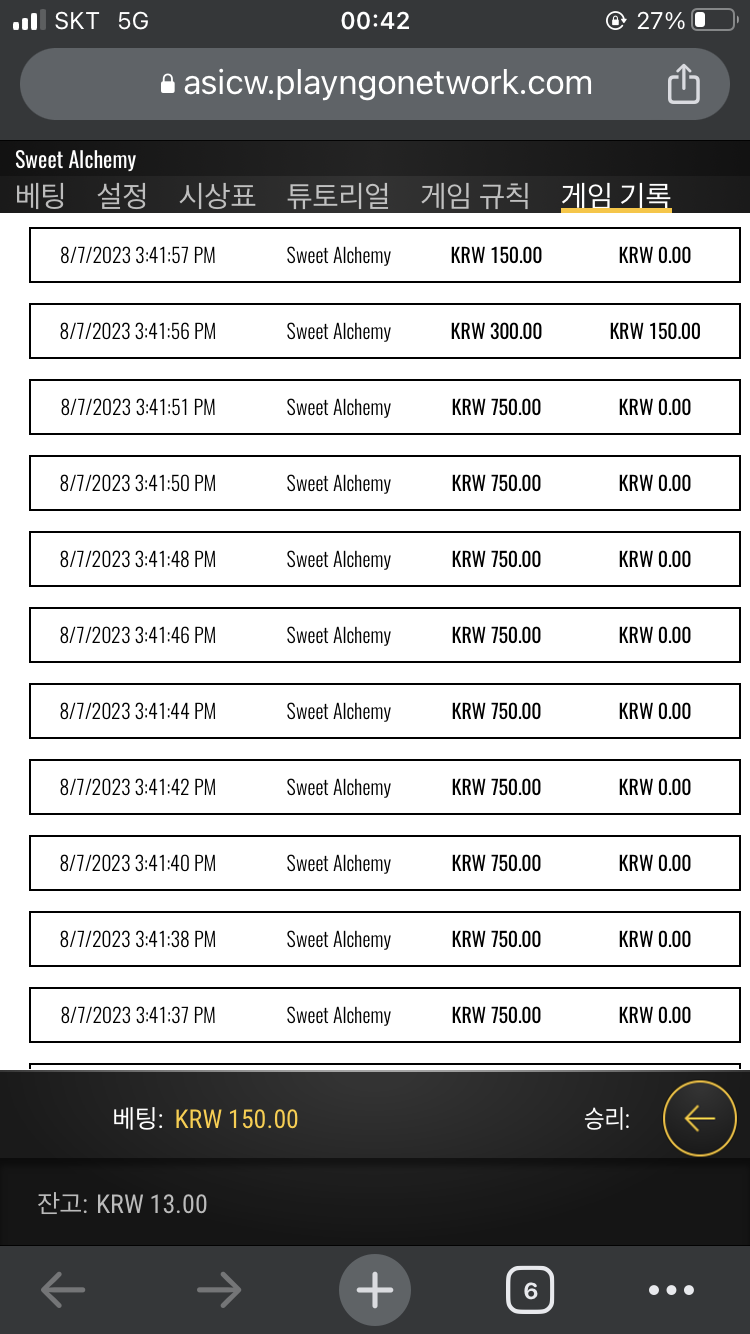
Task: Go back with browser back arrow
Action: (63, 1290)
